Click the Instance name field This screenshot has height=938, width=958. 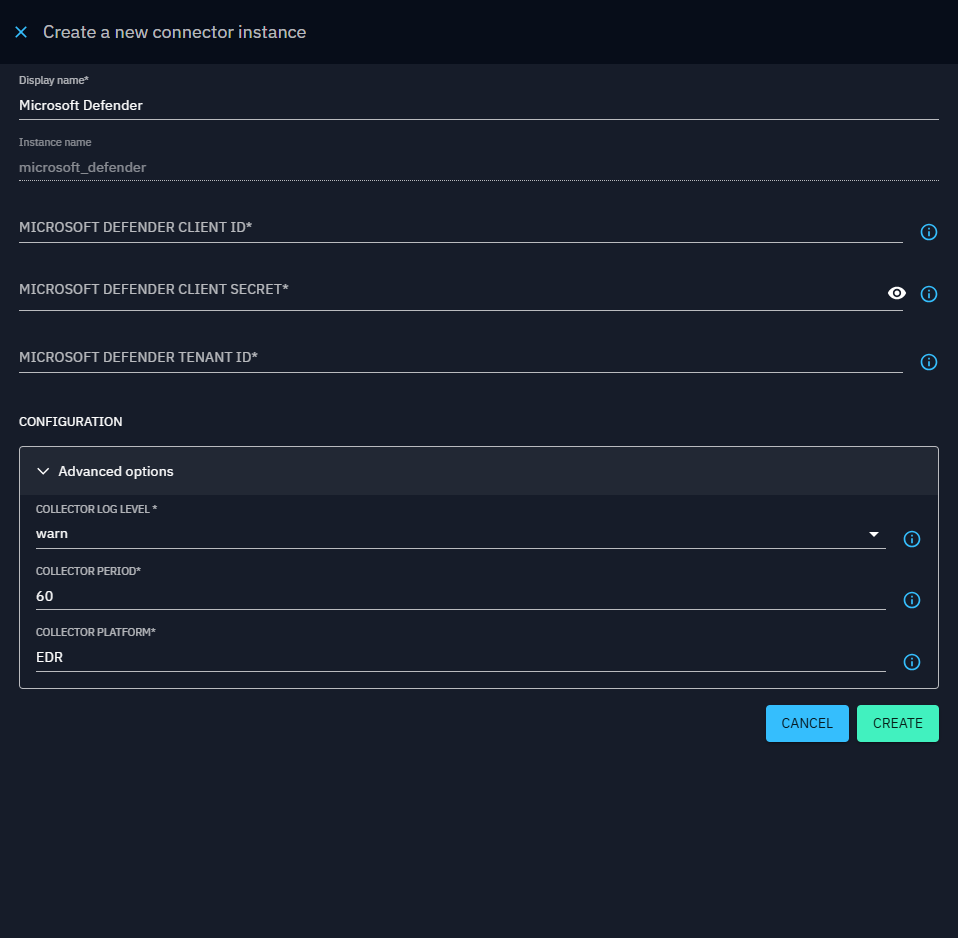tap(478, 167)
